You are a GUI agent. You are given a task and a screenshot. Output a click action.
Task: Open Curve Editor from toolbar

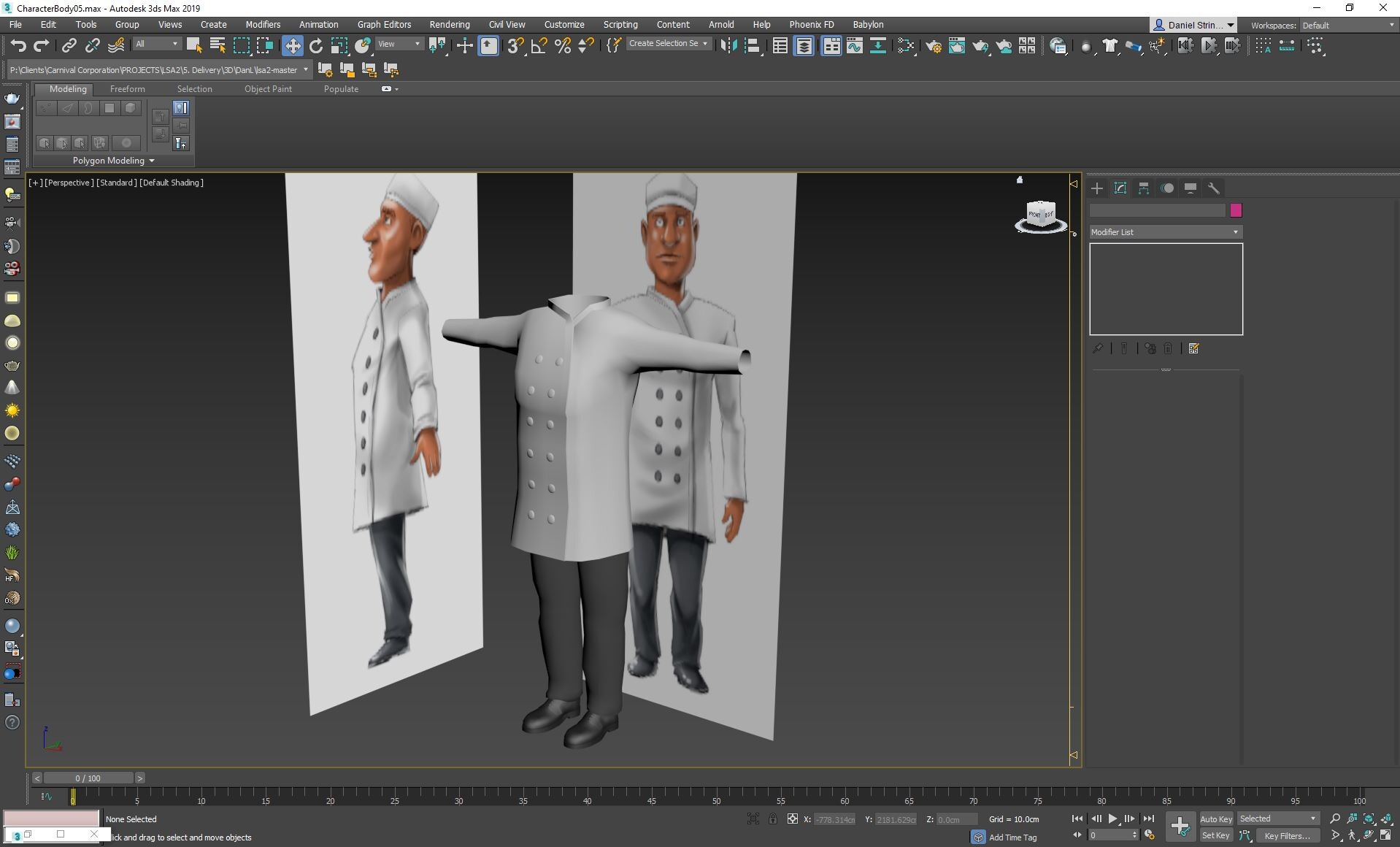pyautogui.click(x=854, y=46)
